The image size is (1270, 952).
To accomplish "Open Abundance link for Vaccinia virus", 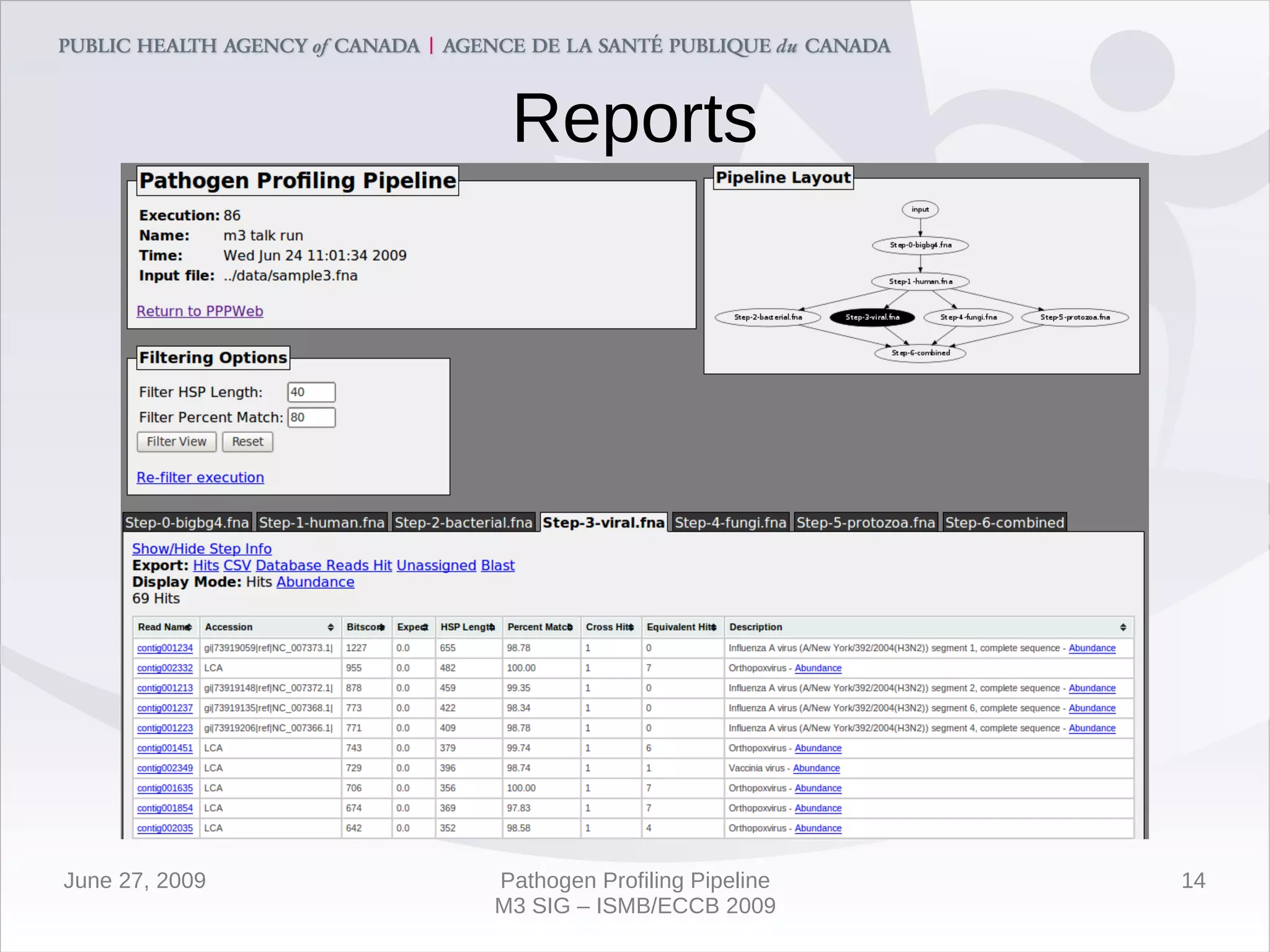I will point(816,768).
